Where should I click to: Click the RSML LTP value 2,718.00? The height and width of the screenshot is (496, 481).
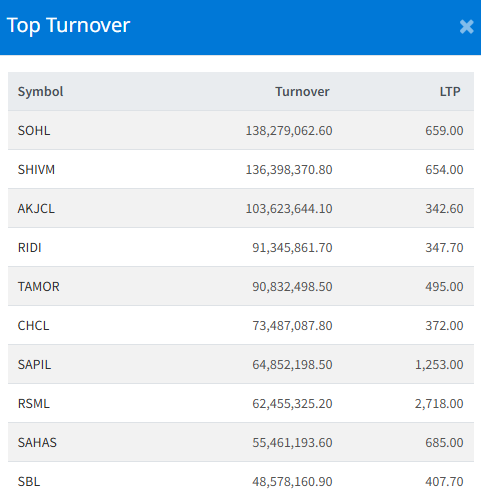439,404
